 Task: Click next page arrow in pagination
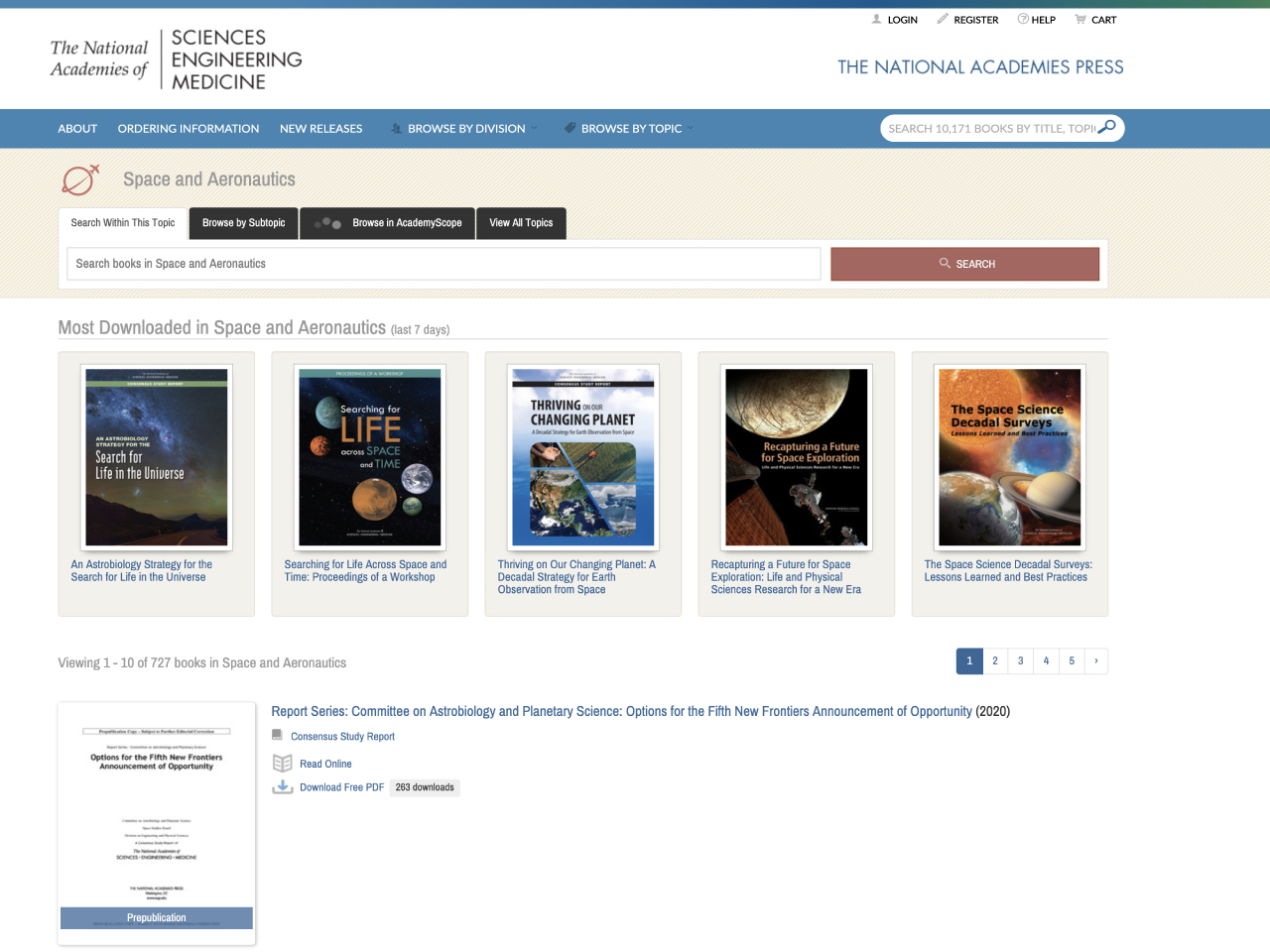1096,661
